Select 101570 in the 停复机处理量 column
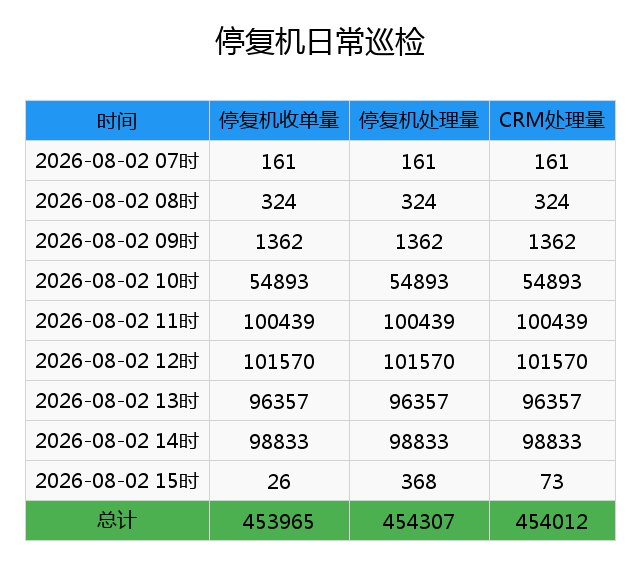Image resolution: width=640 pixels, height=580 pixels. 419,361
